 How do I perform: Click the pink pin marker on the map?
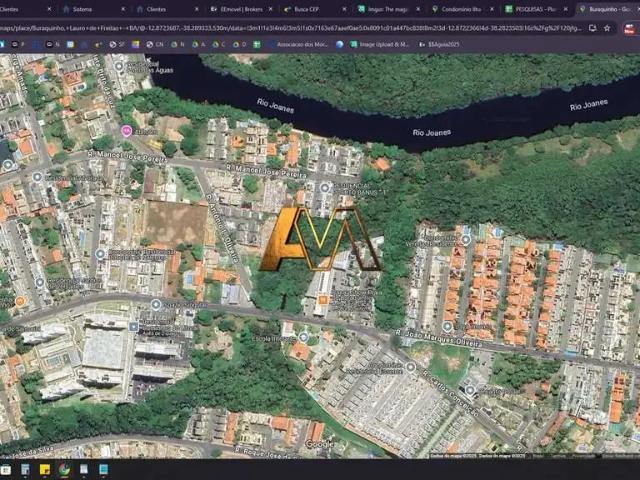coord(127,131)
